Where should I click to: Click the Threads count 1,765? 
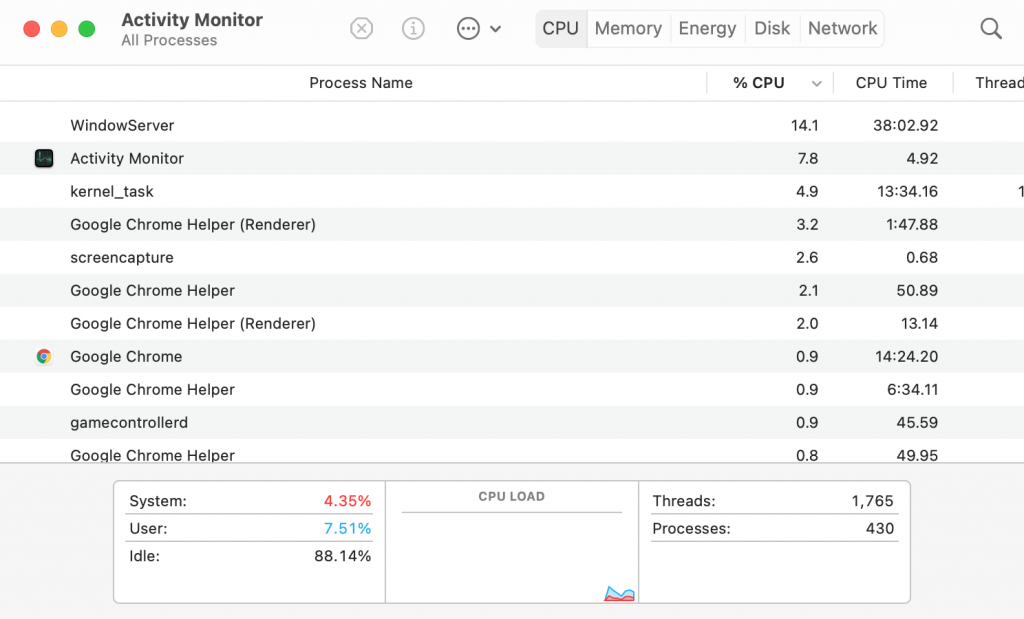[872, 501]
